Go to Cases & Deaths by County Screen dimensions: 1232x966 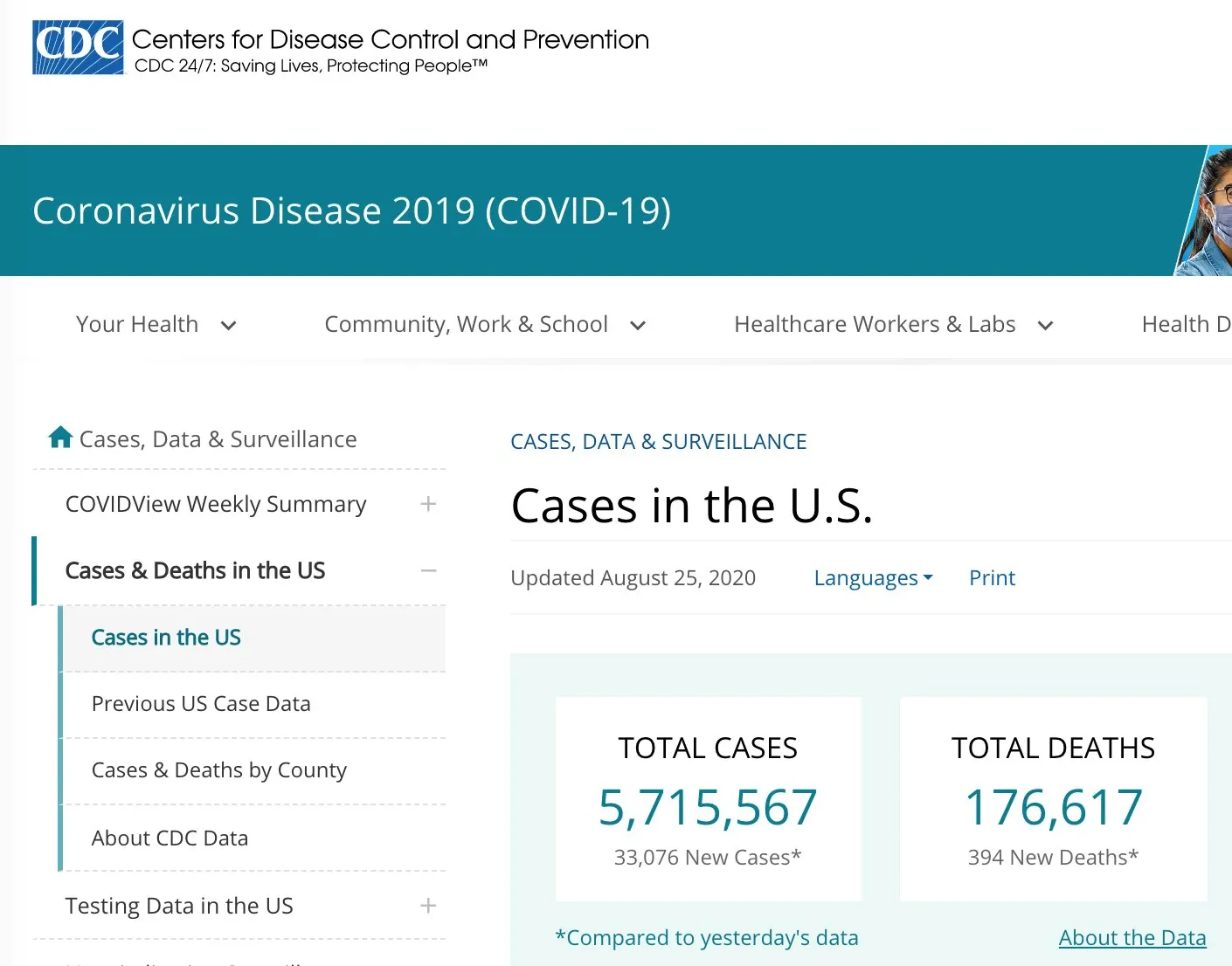pyautogui.click(x=218, y=770)
